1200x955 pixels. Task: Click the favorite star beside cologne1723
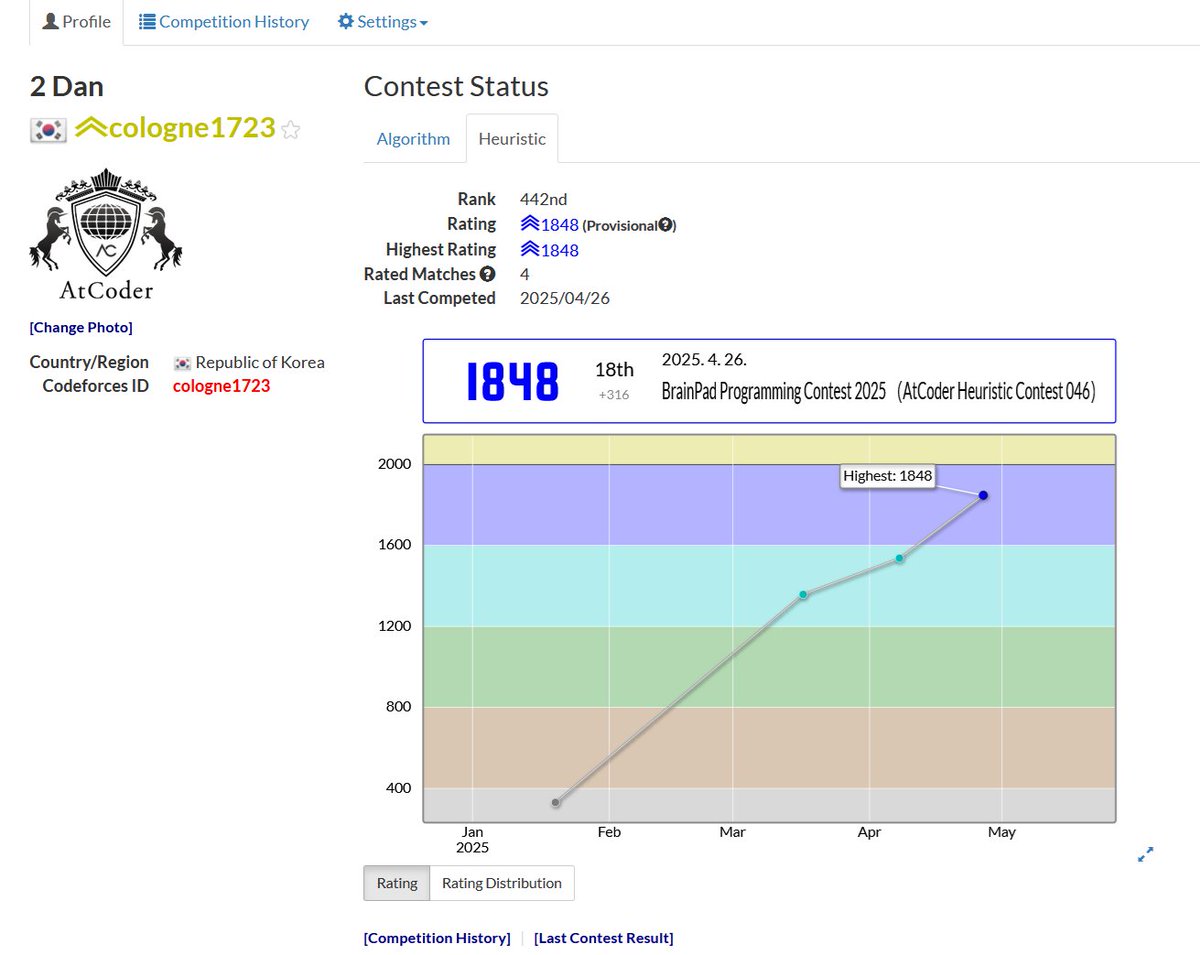coord(290,129)
